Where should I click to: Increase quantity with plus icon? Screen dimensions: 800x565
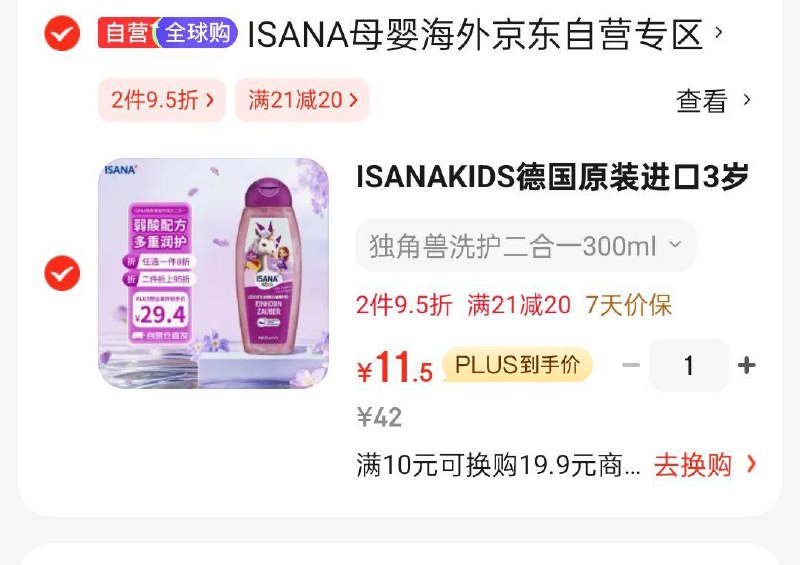coord(746,365)
